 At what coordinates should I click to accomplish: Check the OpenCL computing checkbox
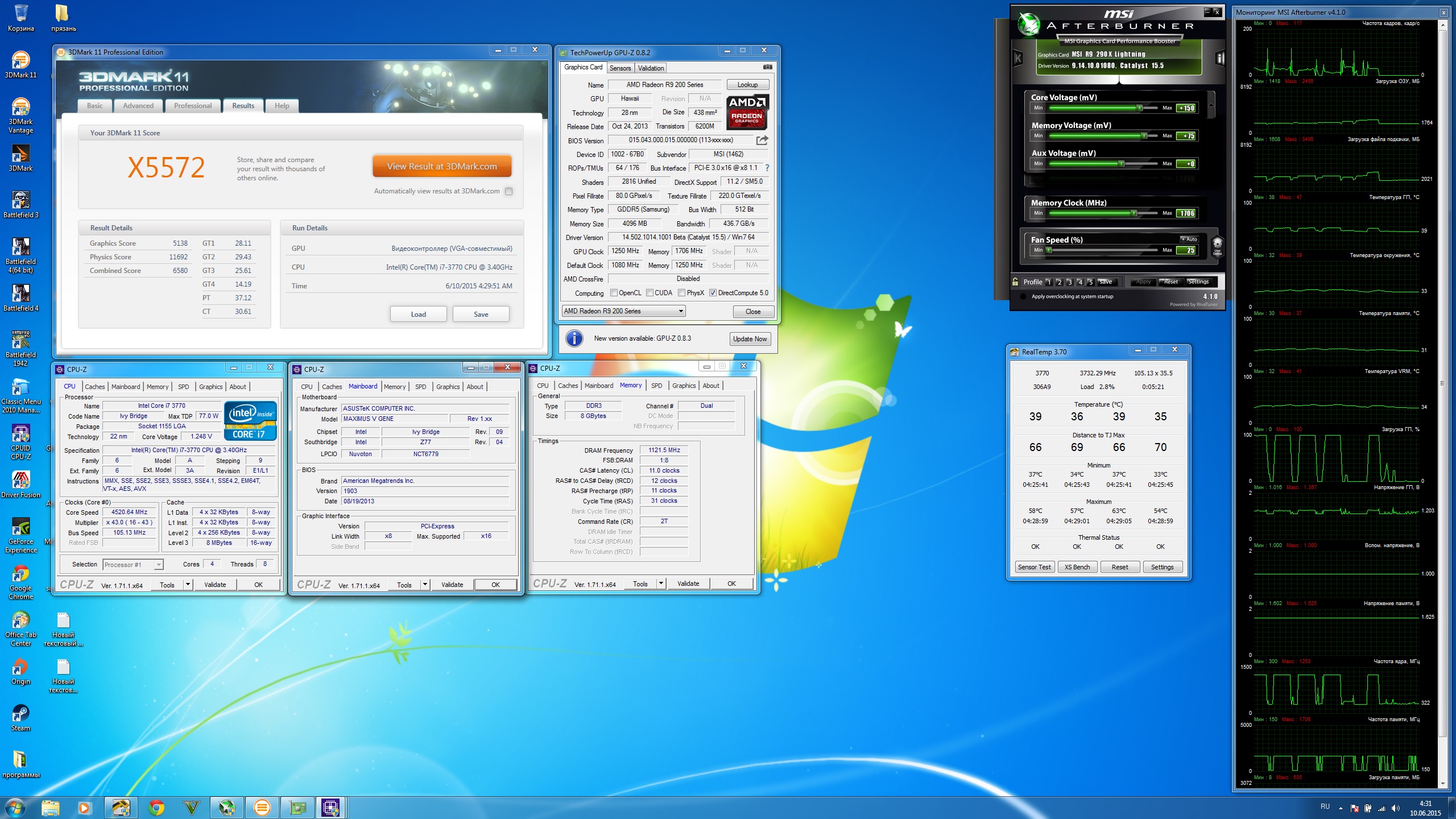pyautogui.click(x=614, y=293)
